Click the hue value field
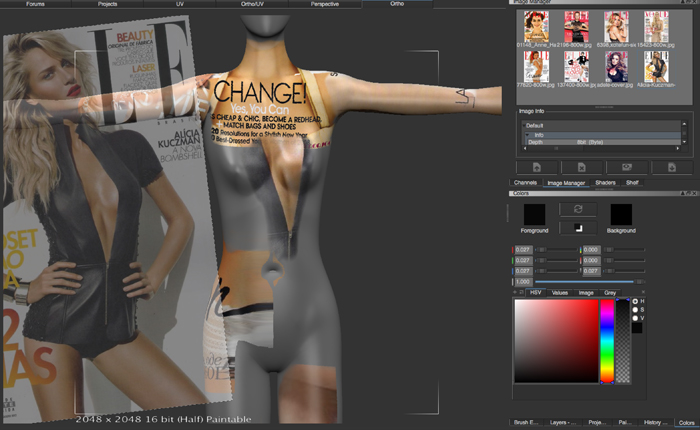This screenshot has height=430, width=700. tap(591, 250)
